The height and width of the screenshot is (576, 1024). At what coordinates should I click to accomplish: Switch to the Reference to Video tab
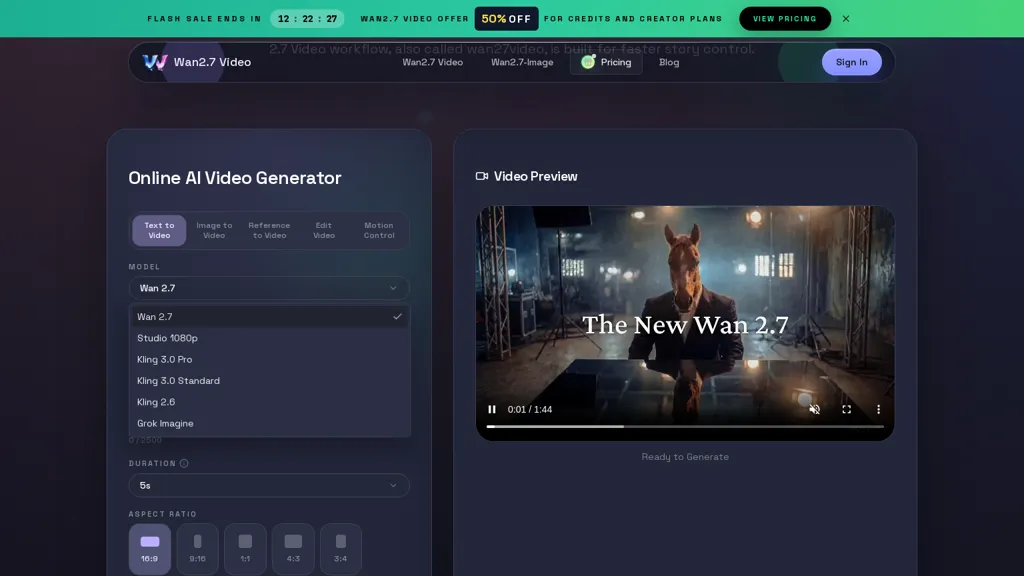point(269,231)
